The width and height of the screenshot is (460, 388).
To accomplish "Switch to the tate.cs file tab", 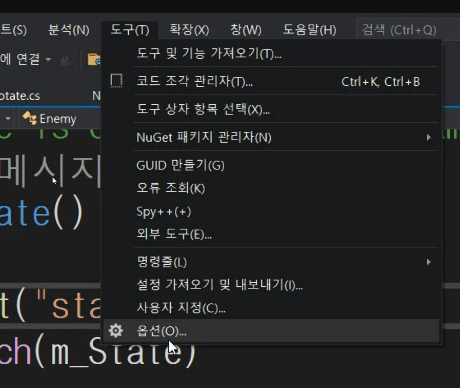I will (x=20, y=96).
